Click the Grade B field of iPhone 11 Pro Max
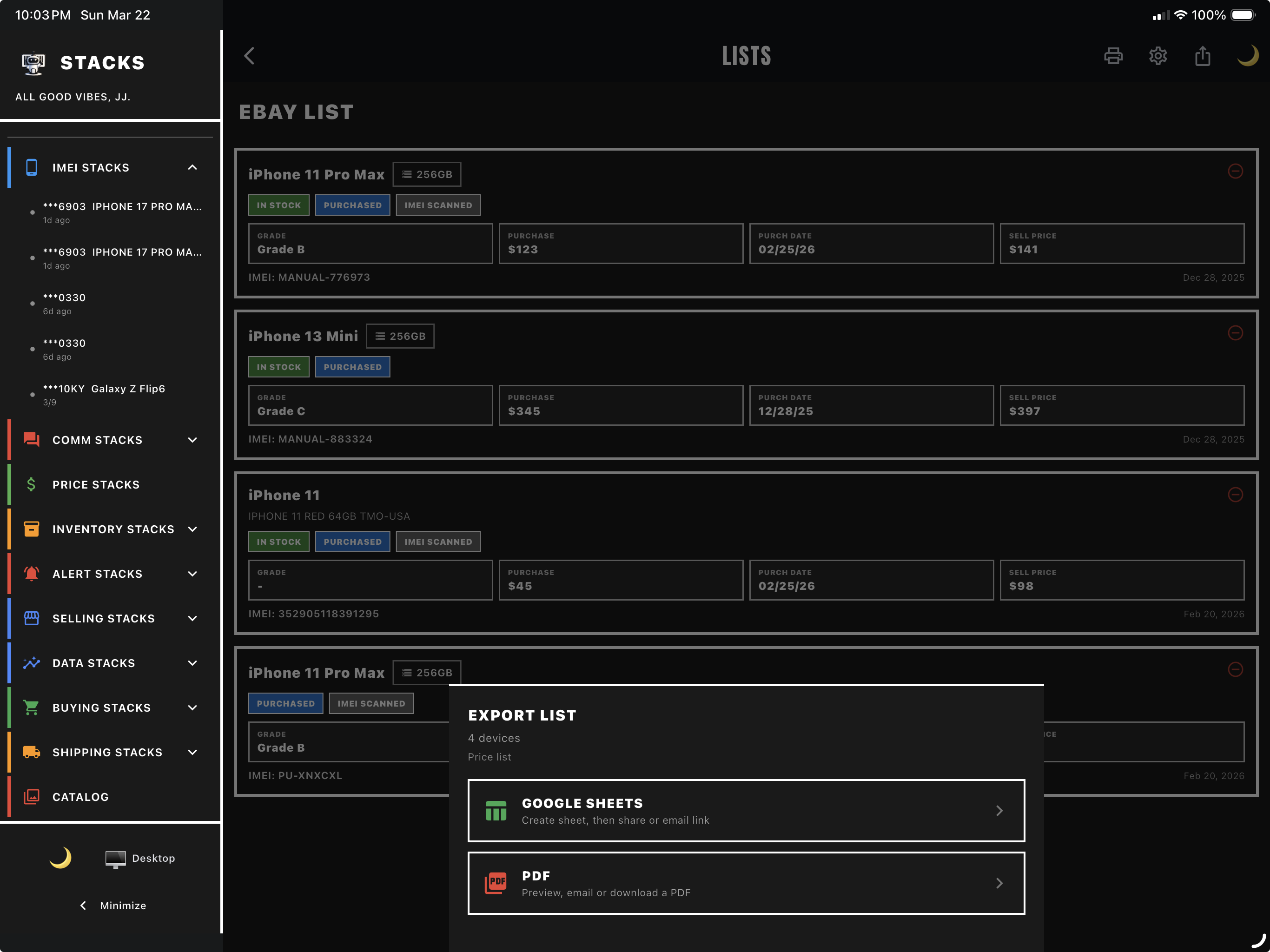1270x952 pixels. (370, 244)
